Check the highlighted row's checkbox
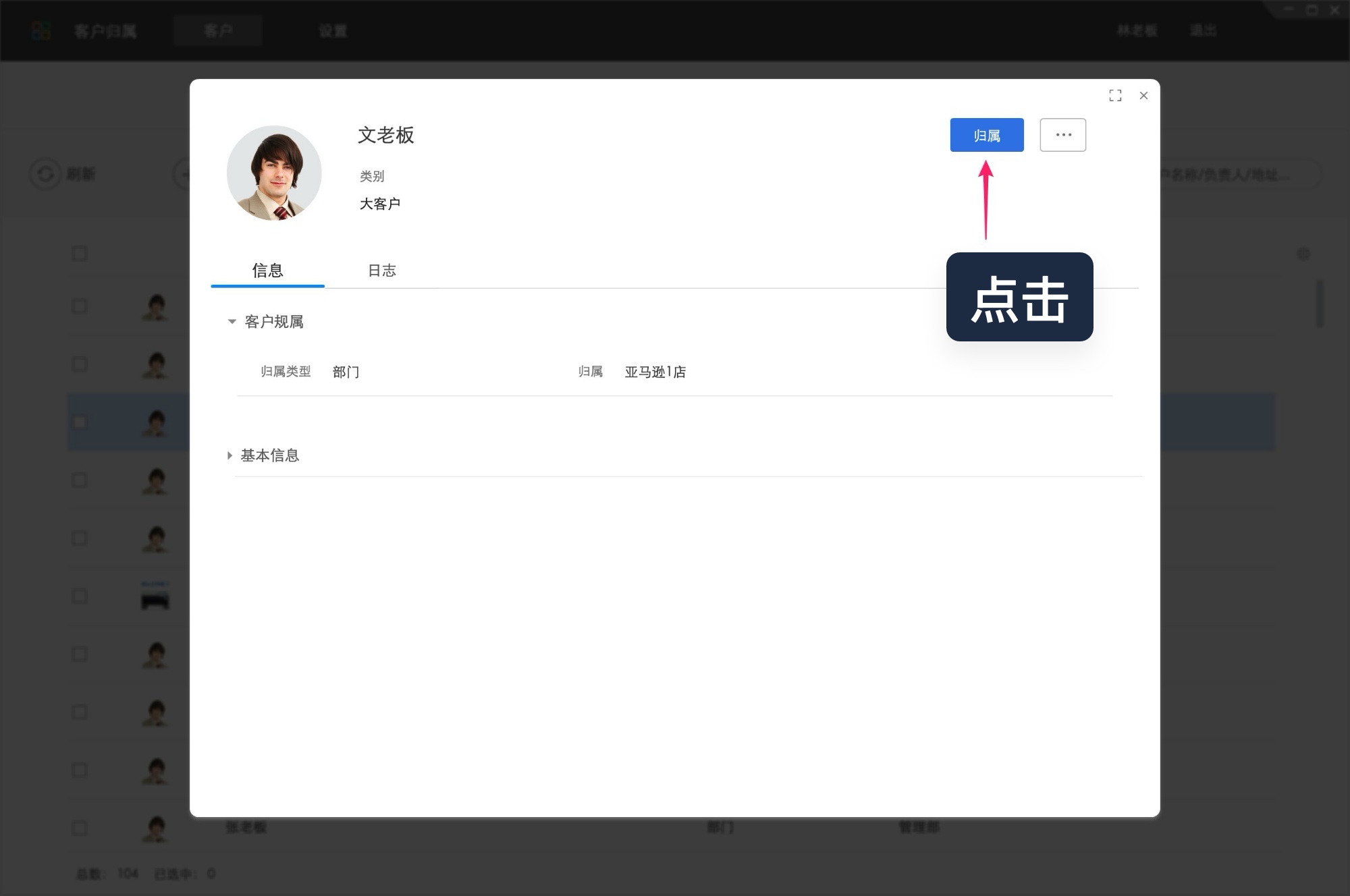The image size is (1350, 896). click(80, 422)
